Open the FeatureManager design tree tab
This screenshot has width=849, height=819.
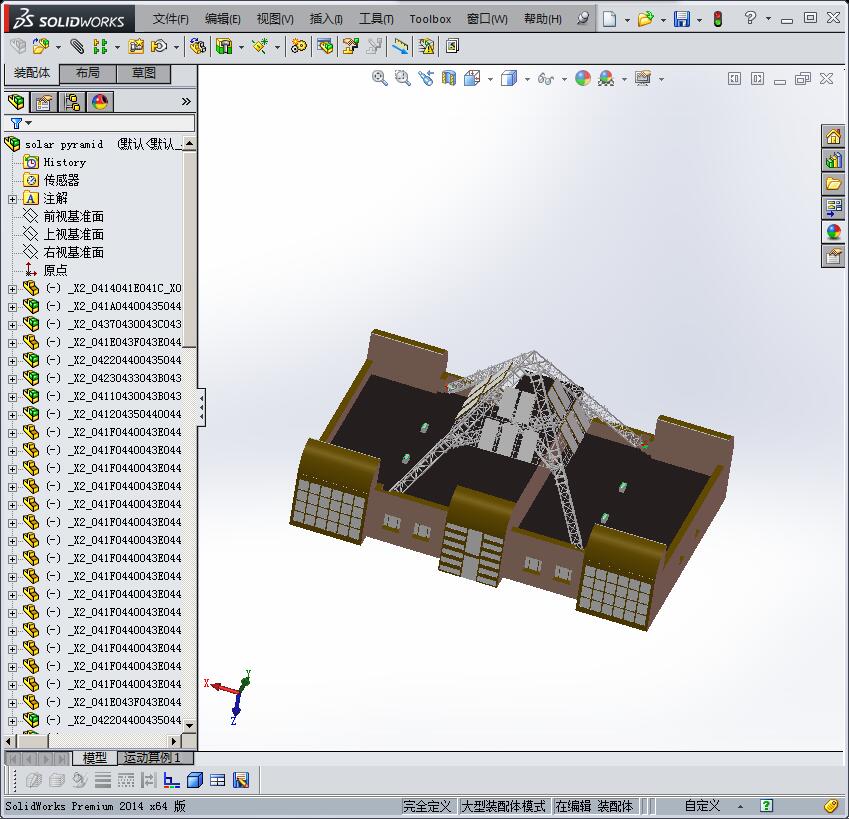(x=16, y=101)
